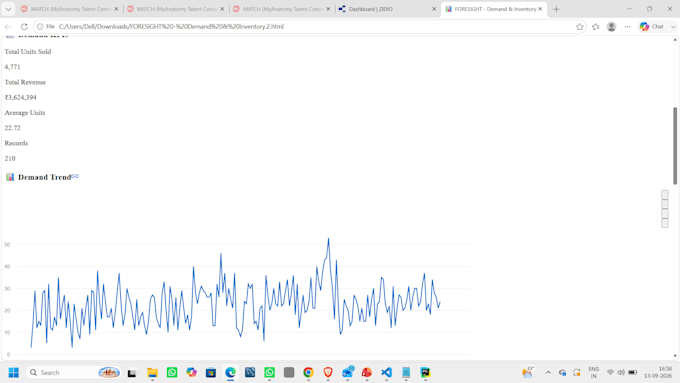680x383 pixels.
Task: Close the FORESIGHT - Demand & Inventory tab
Action: tap(540, 9)
